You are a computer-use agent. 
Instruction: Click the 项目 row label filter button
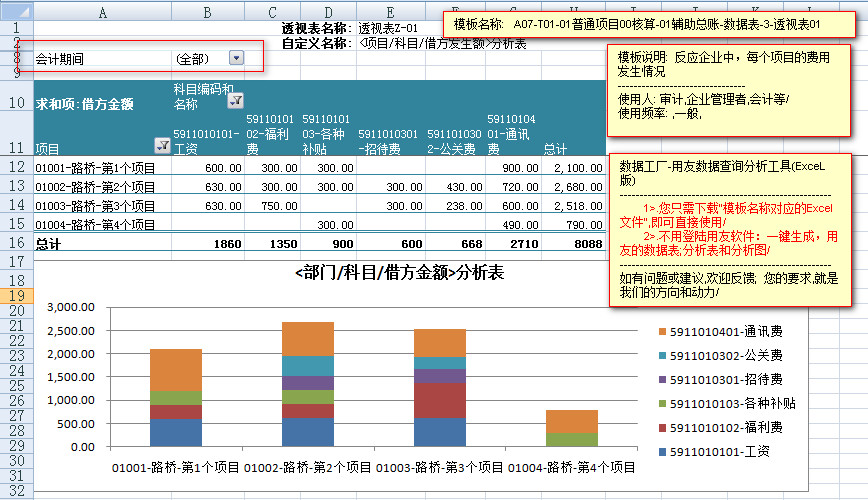[x=162, y=146]
